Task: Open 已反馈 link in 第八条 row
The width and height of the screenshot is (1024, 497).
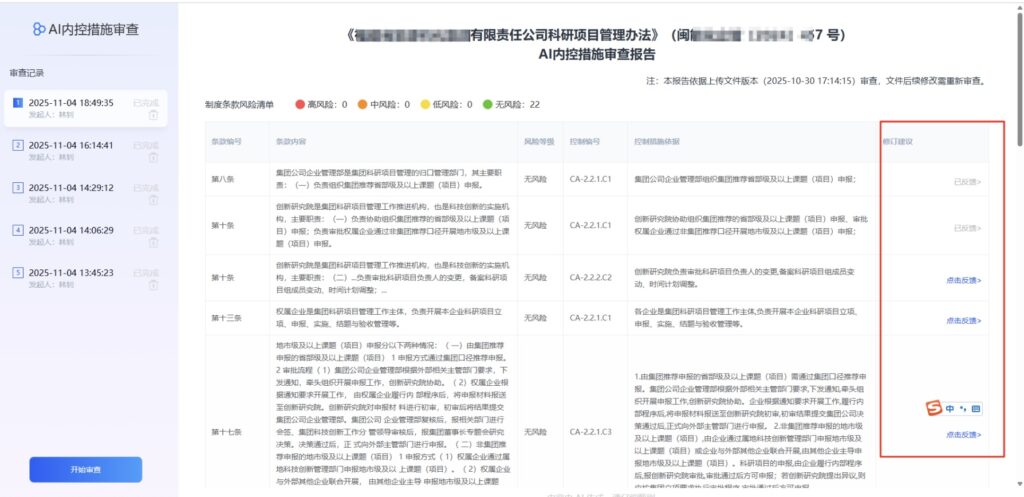Action: coord(966,182)
